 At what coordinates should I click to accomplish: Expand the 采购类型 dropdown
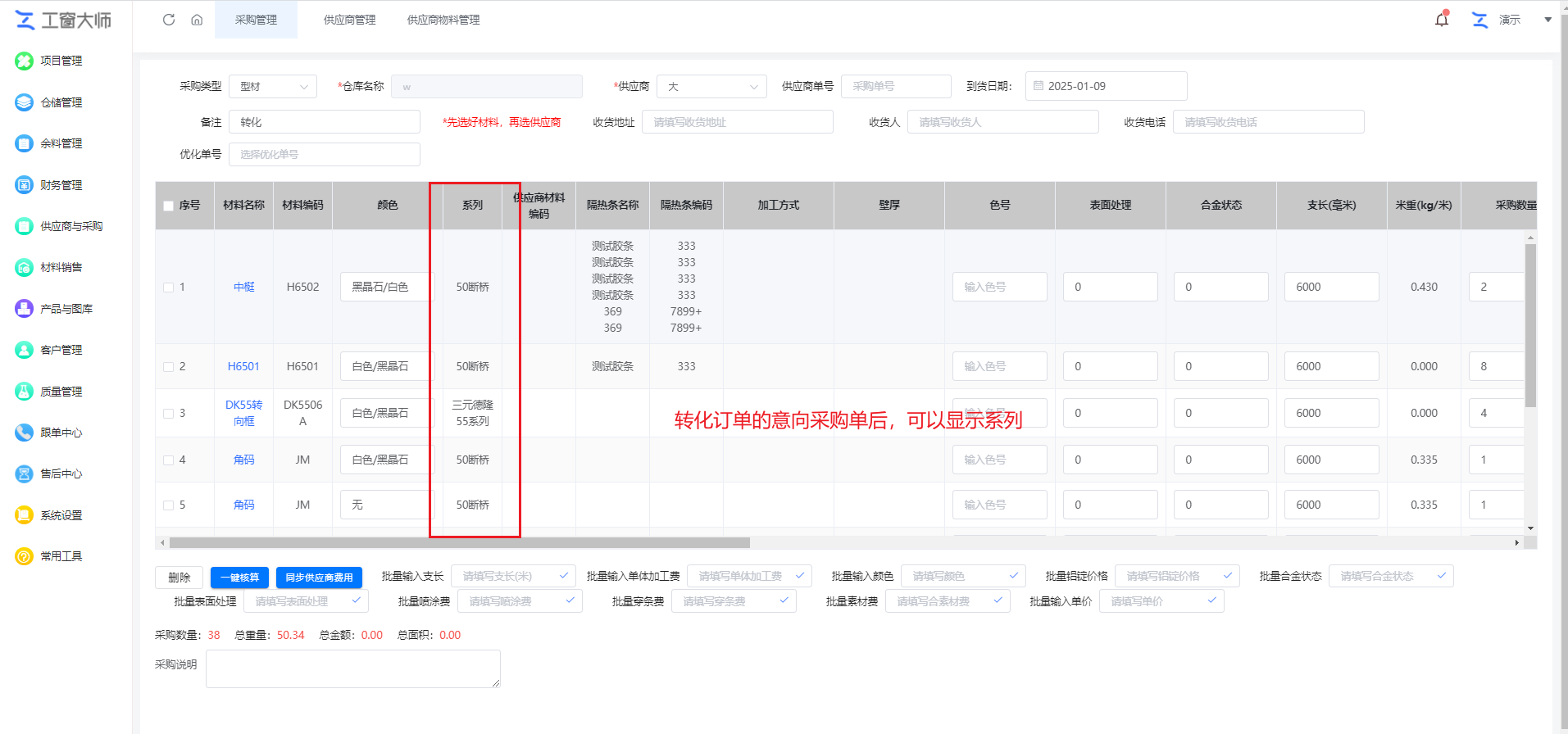[273, 87]
